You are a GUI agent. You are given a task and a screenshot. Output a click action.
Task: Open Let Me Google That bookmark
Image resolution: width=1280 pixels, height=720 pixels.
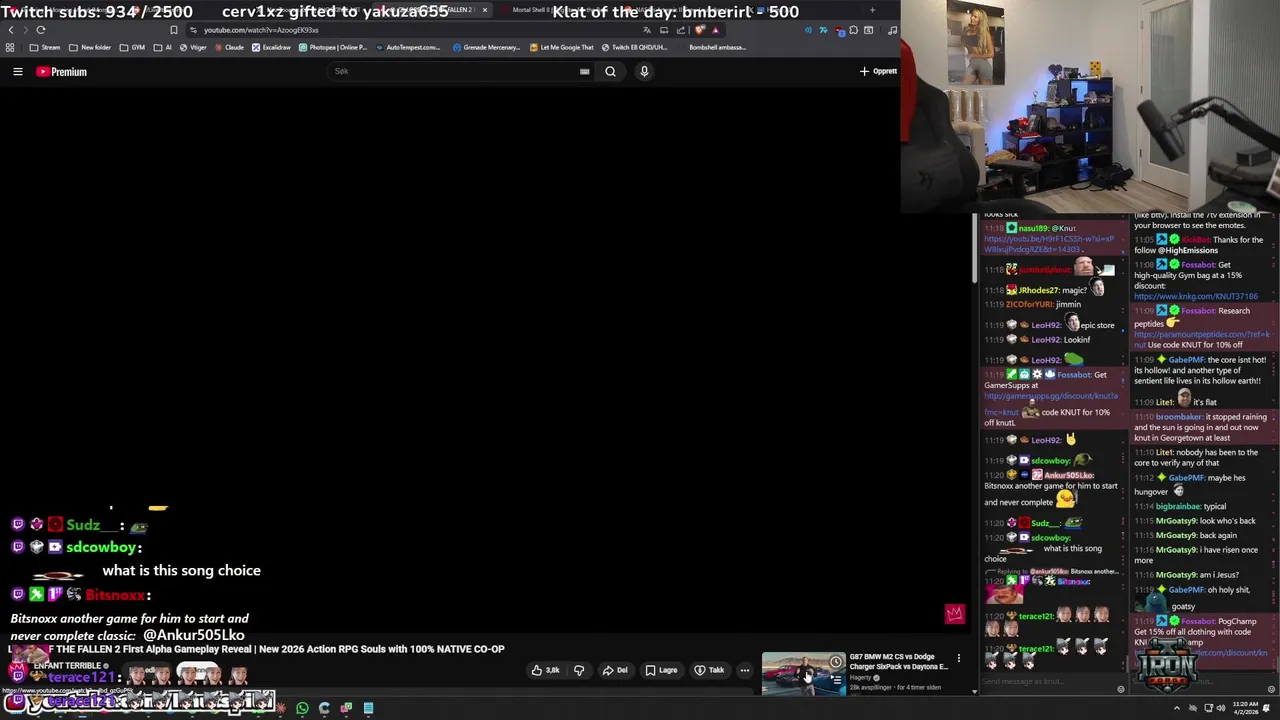(x=561, y=47)
